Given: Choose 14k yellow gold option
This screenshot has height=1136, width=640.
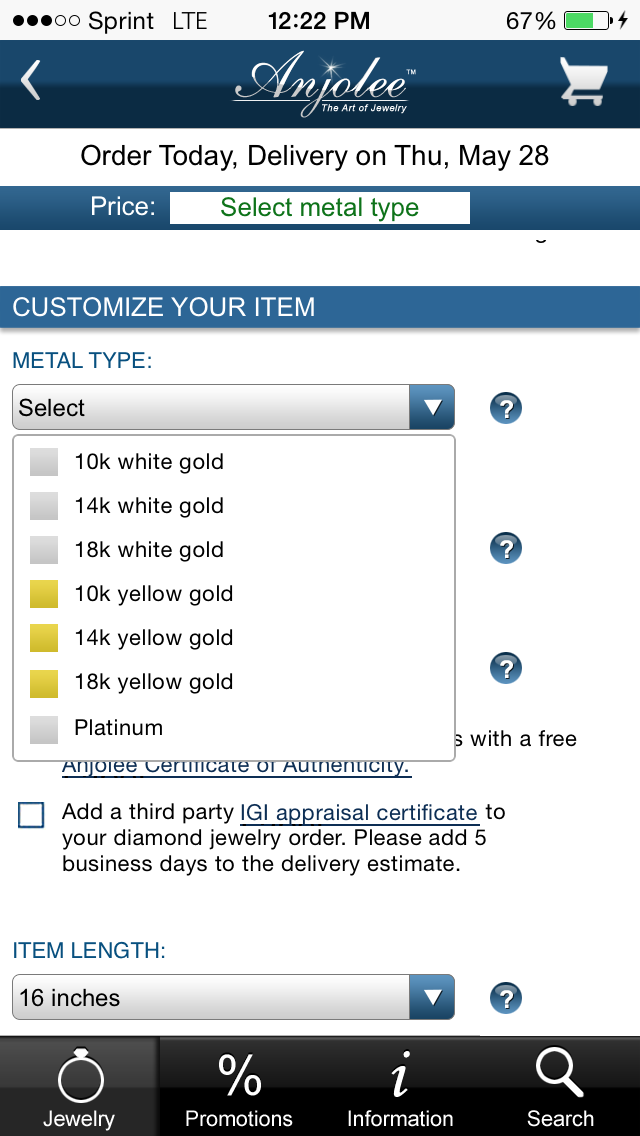Looking at the screenshot, I should (x=234, y=638).
